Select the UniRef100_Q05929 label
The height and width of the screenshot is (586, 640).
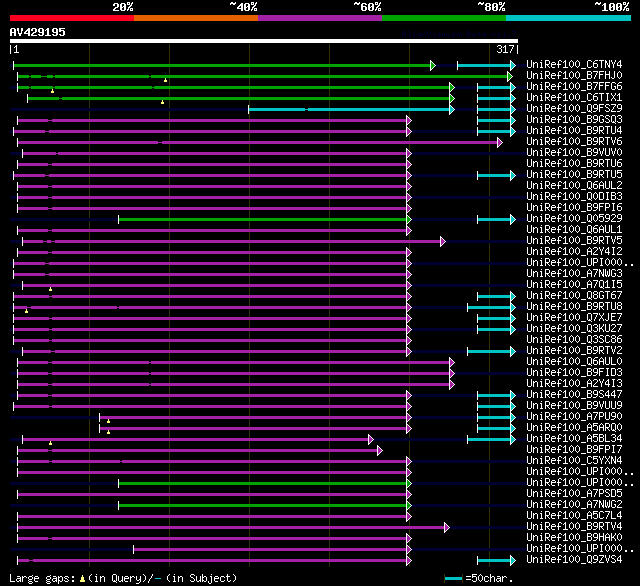point(574,219)
